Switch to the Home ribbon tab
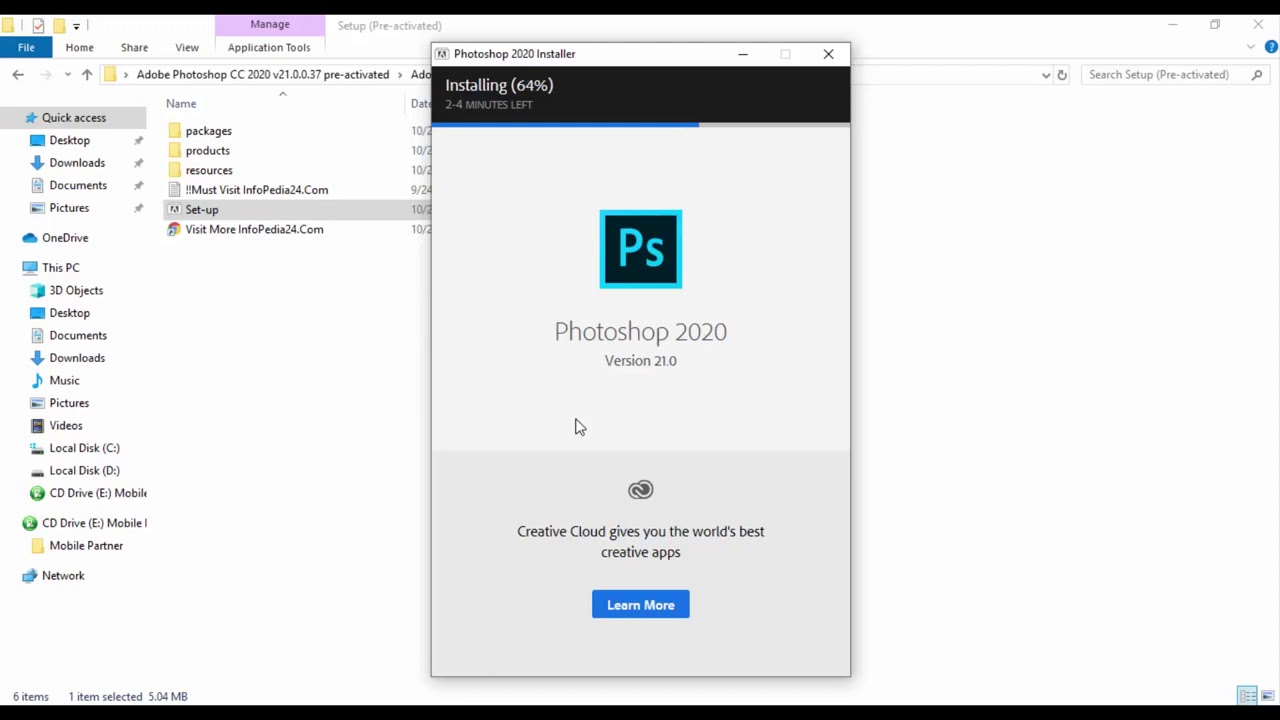The image size is (1280, 720). 79,47
